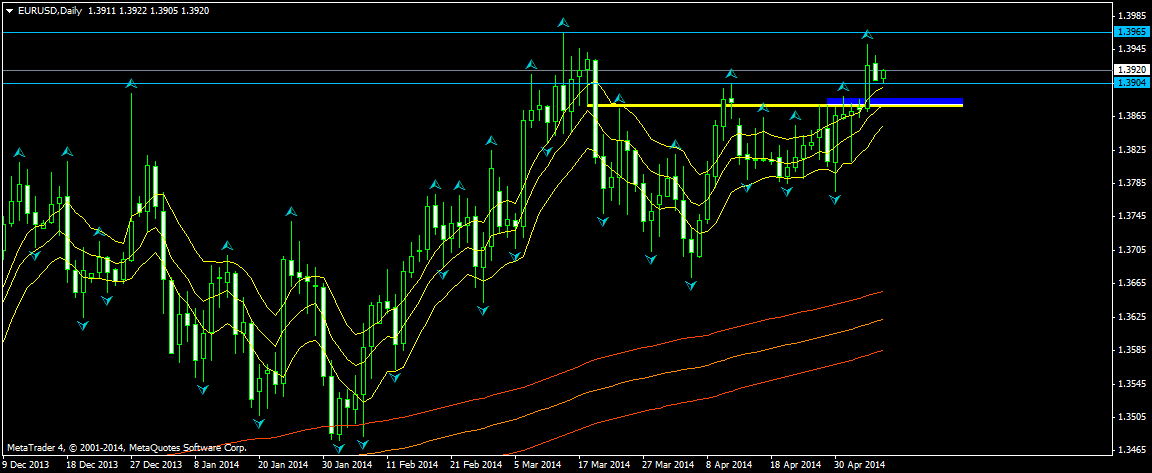Click the 1.3865 price scale value
Viewport: 1152px width, 473px height.
coord(1131,116)
